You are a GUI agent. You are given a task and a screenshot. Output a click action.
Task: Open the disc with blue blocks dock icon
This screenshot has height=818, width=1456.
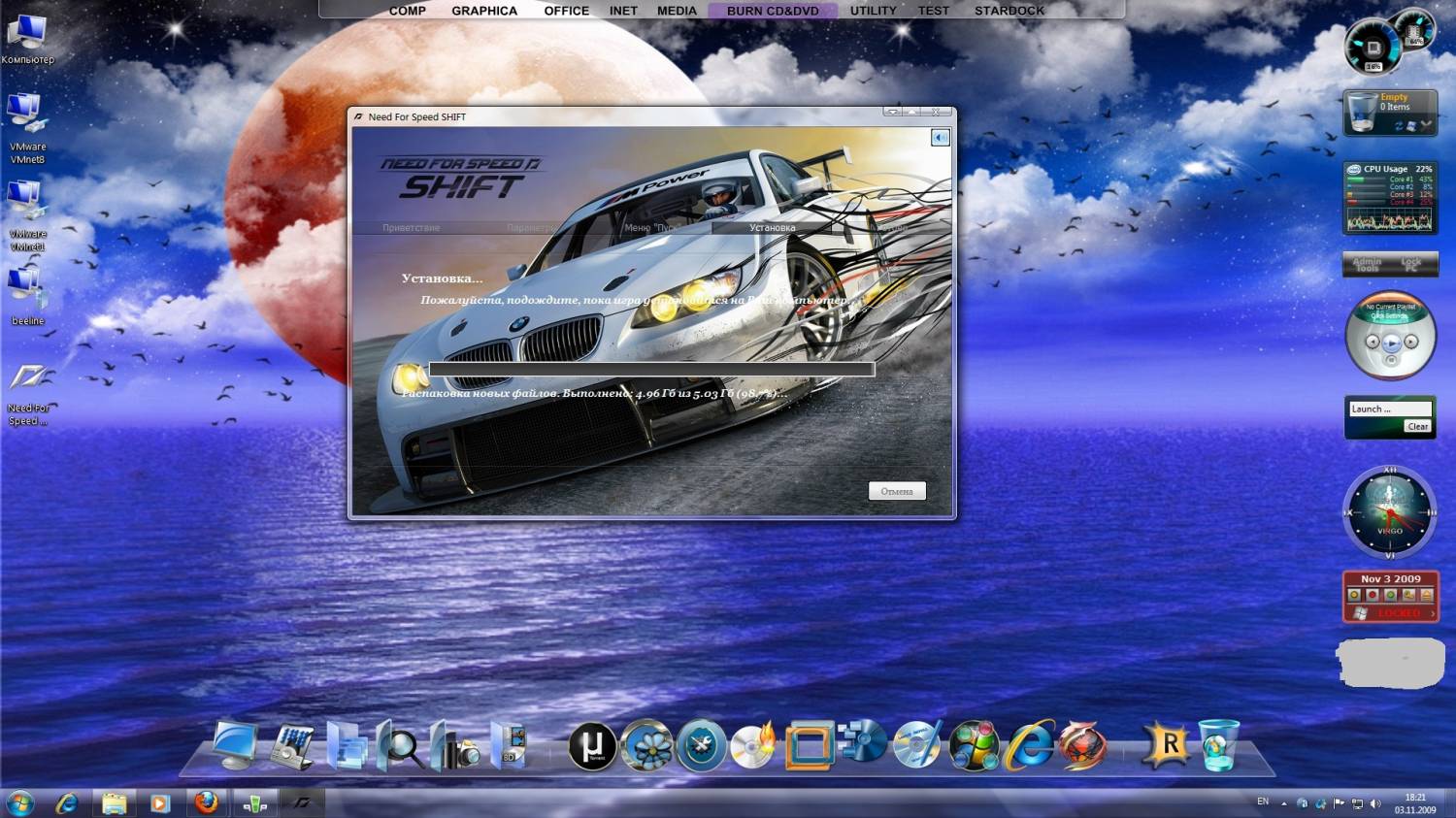862,743
